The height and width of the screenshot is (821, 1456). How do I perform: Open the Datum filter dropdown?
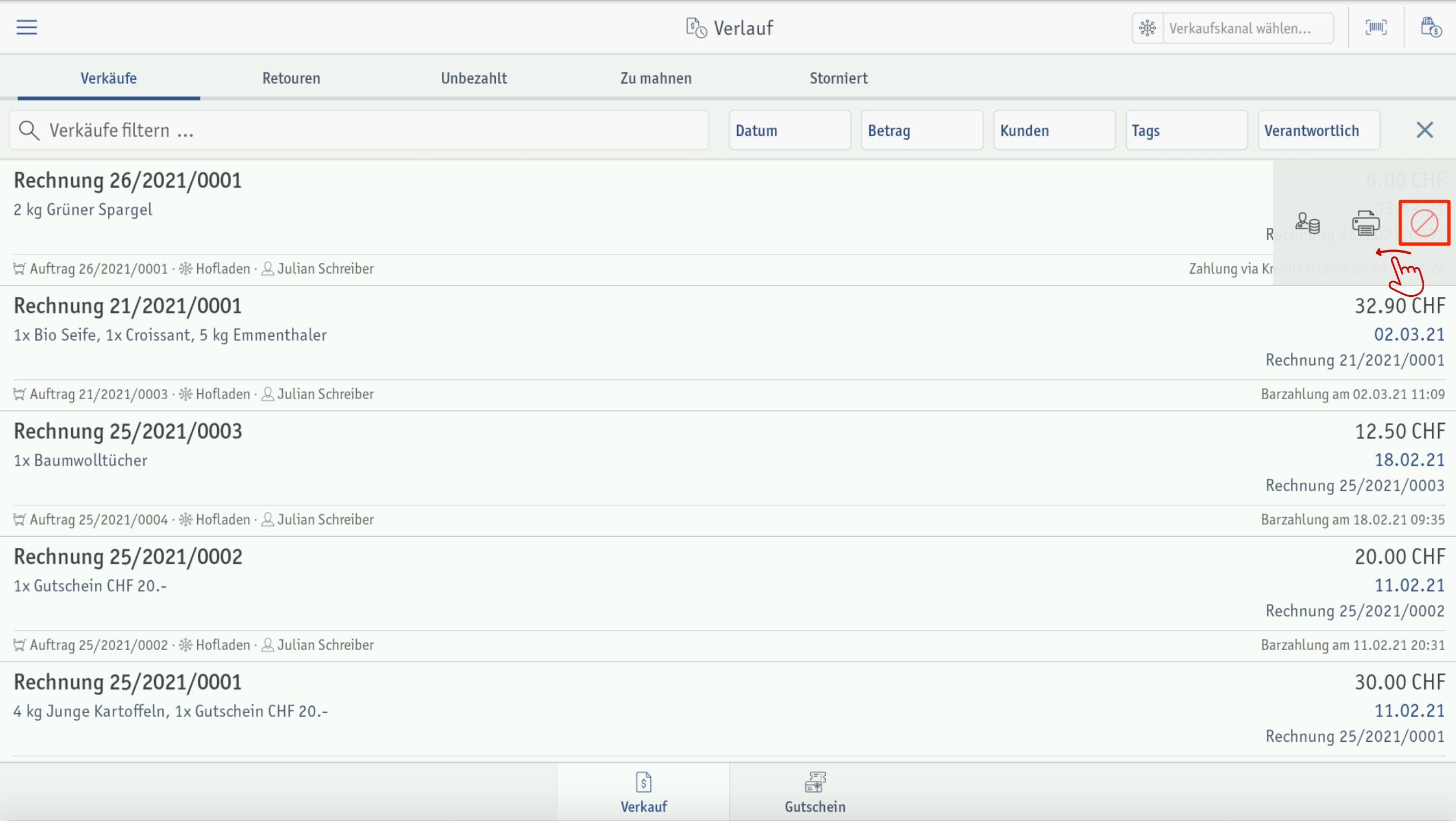click(x=789, y=130)
